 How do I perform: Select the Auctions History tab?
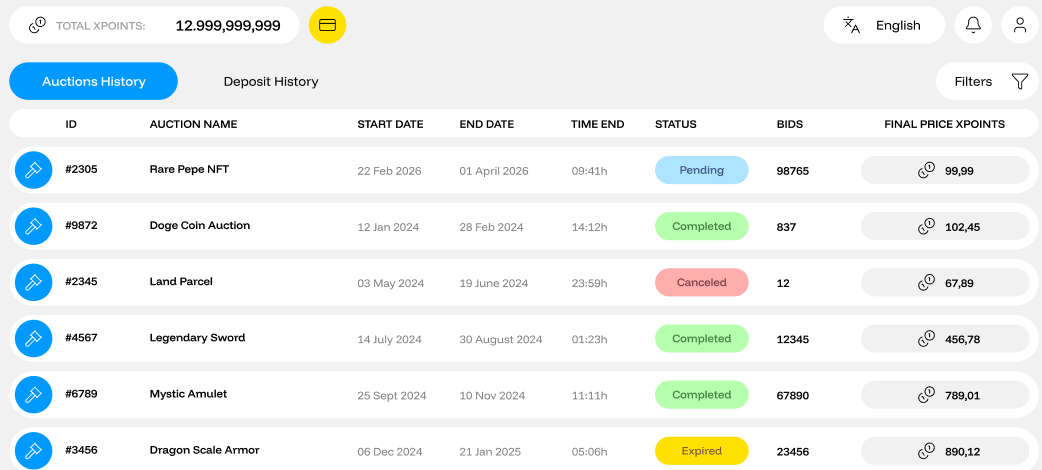(x=94, y=81)
